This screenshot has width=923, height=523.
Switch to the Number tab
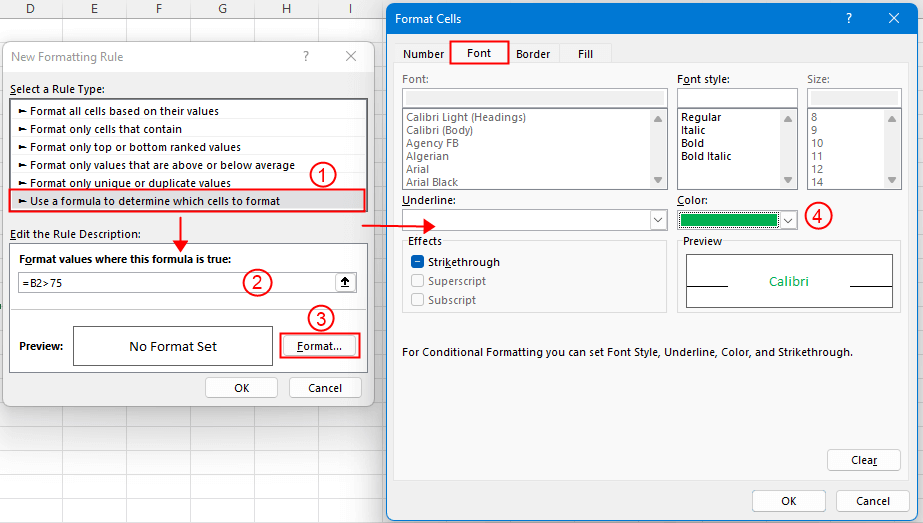[424, 54]
